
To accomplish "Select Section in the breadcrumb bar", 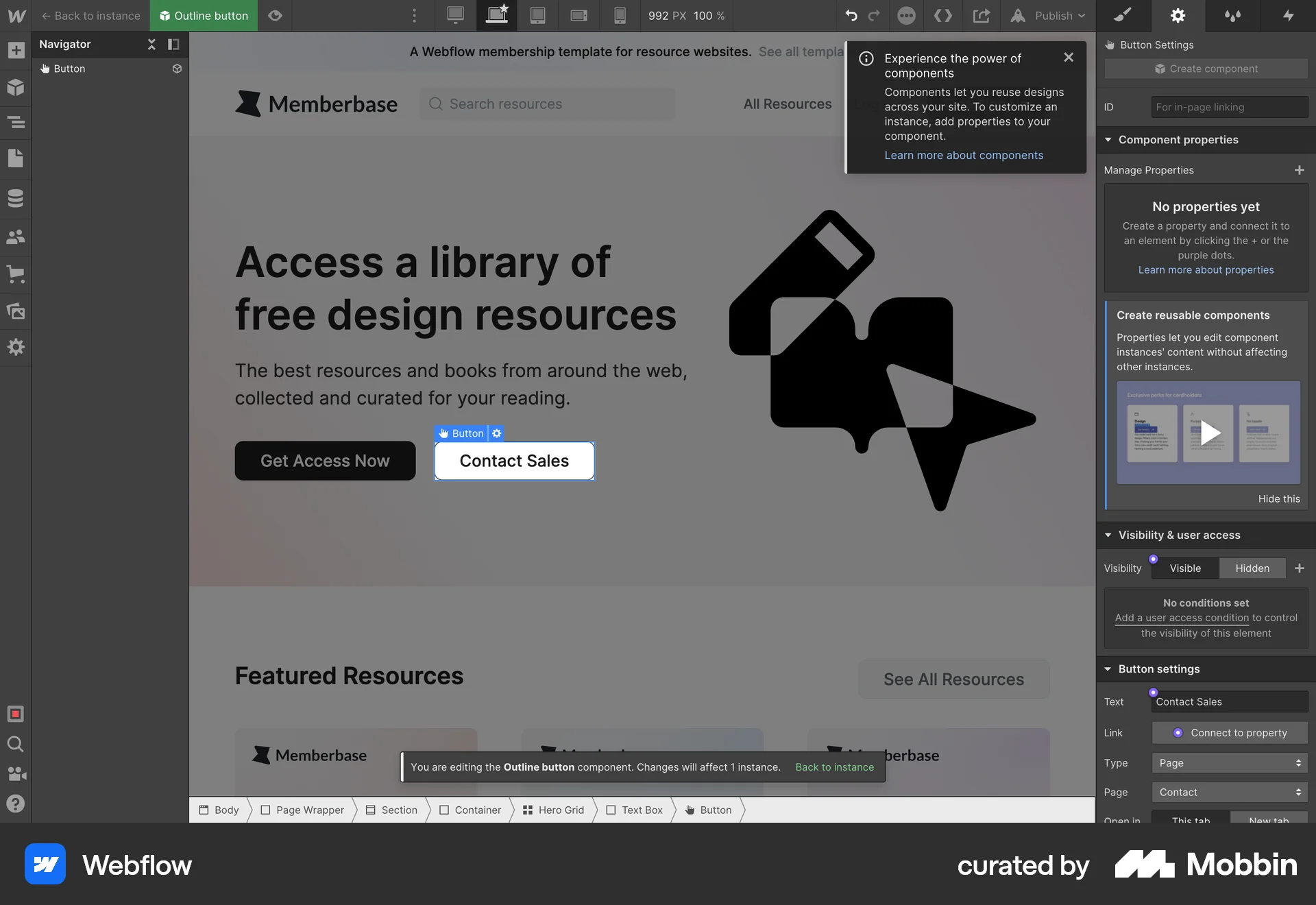I will click(398, 810).
